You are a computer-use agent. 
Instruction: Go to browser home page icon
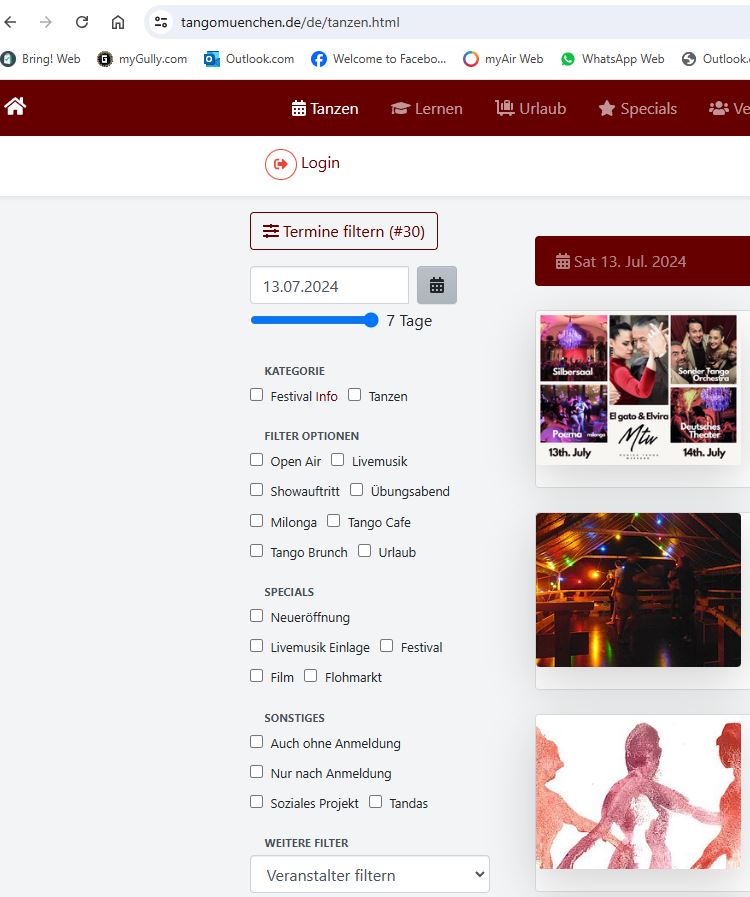[x=118, y=22]
